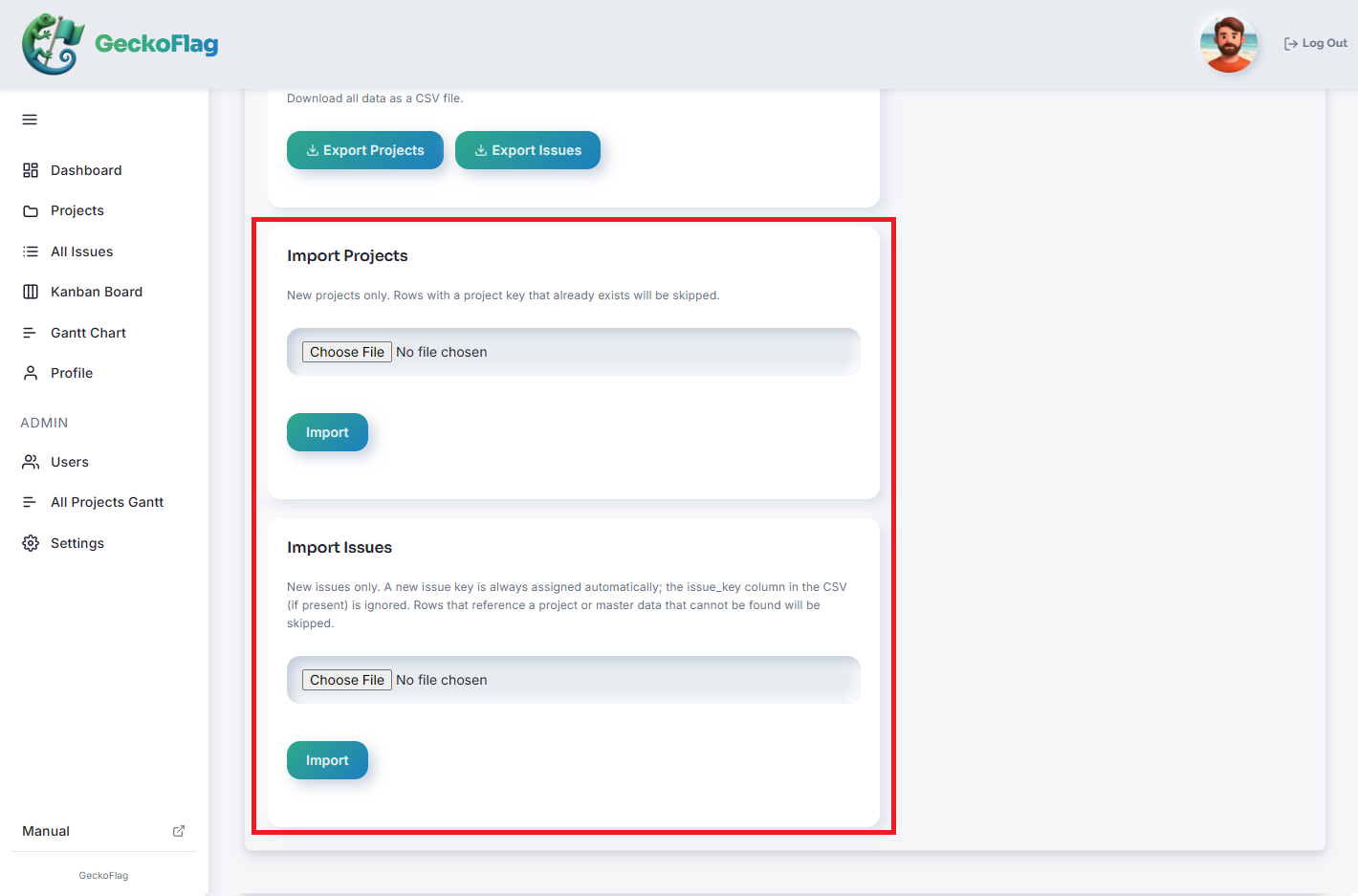Click the Log Out link text
The image size is (1358, 896).
click(x=1325, y=43)
